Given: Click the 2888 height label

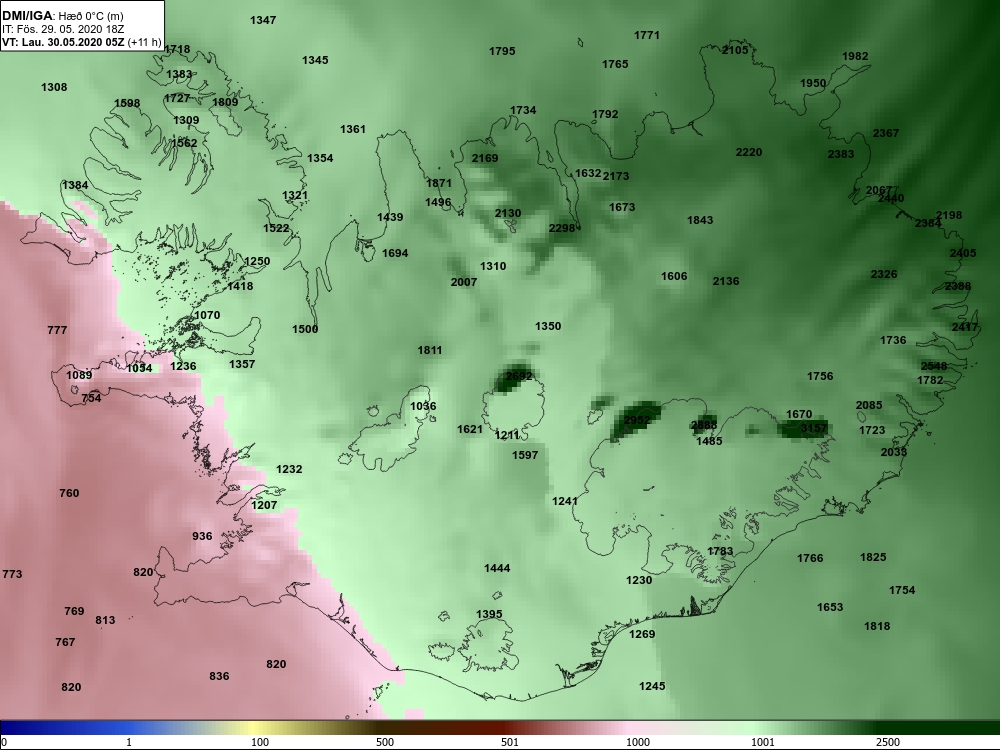Looking at the screenshot, I should coord(704,425).
